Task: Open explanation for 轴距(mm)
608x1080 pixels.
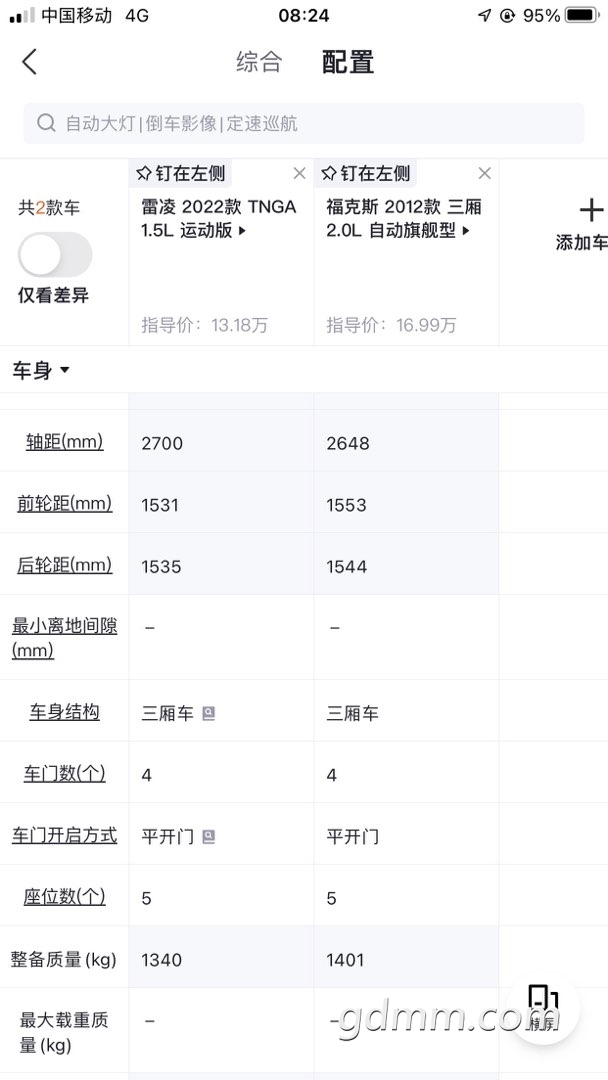Action: point(65,442)
